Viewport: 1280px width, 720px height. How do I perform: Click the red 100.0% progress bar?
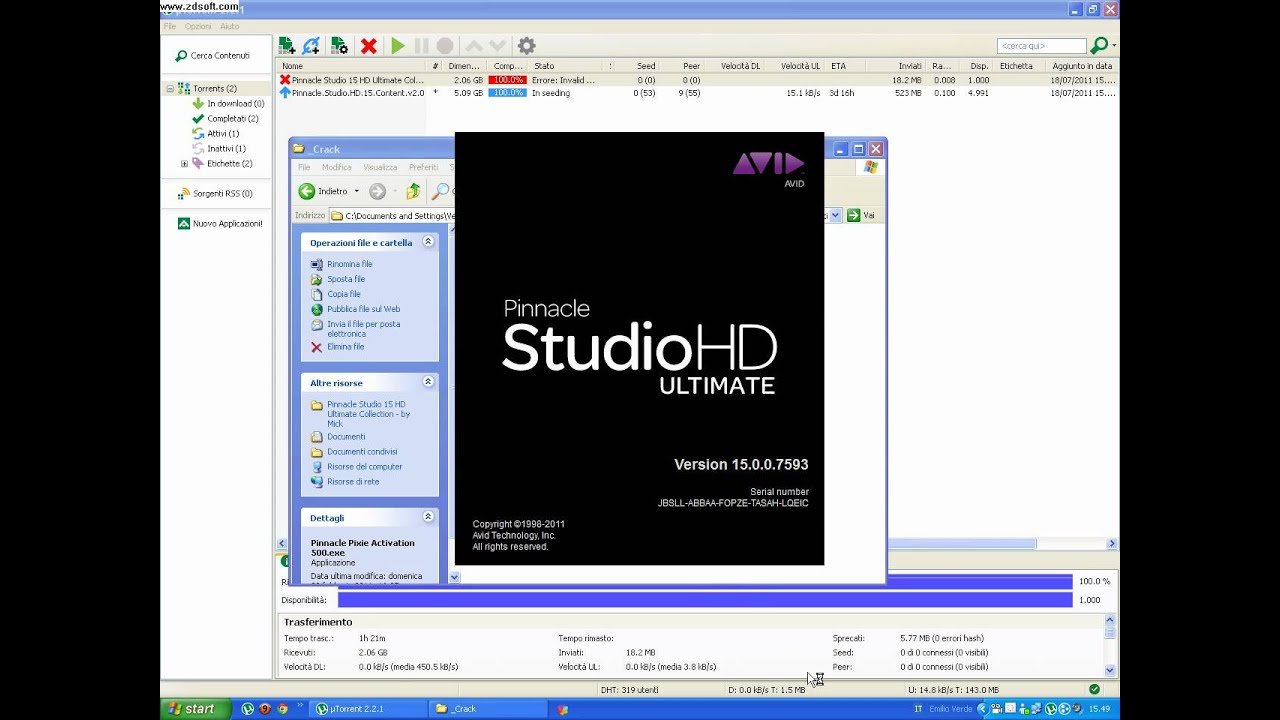coord(507,80)
